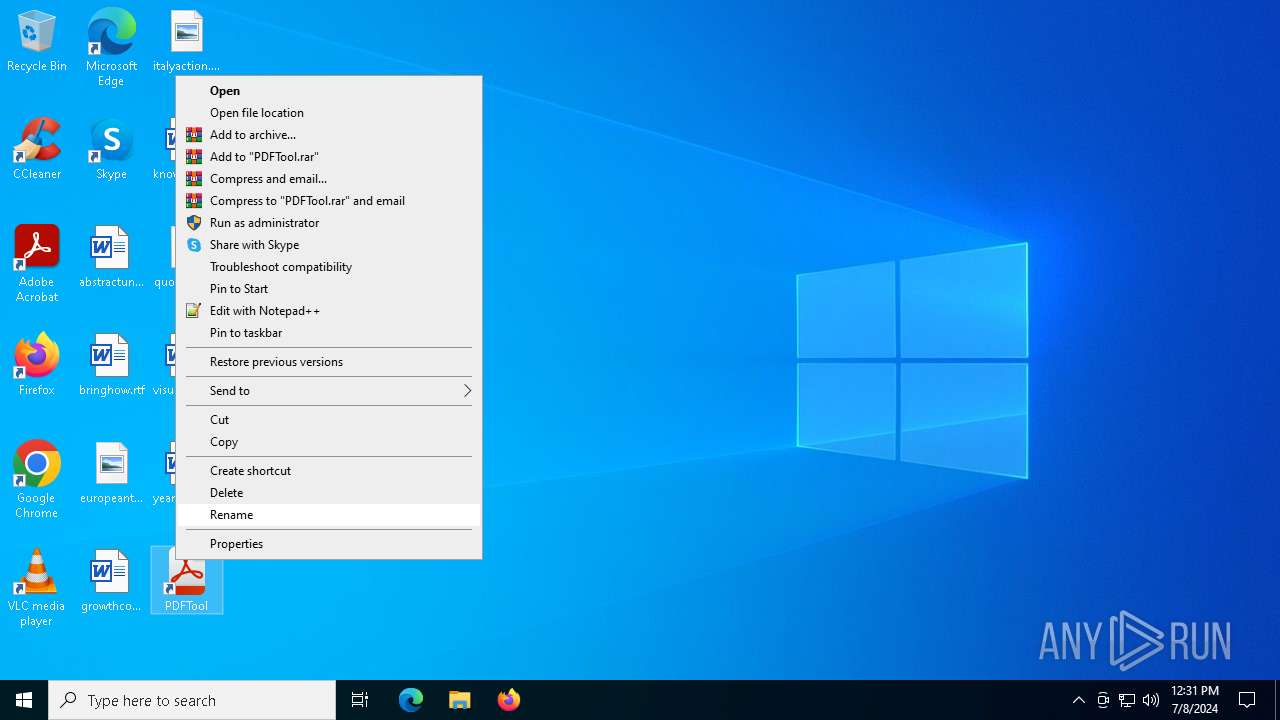
Task: Choose Compress to "PDFTool.rar" and email
Action: [x=329, y=201]
